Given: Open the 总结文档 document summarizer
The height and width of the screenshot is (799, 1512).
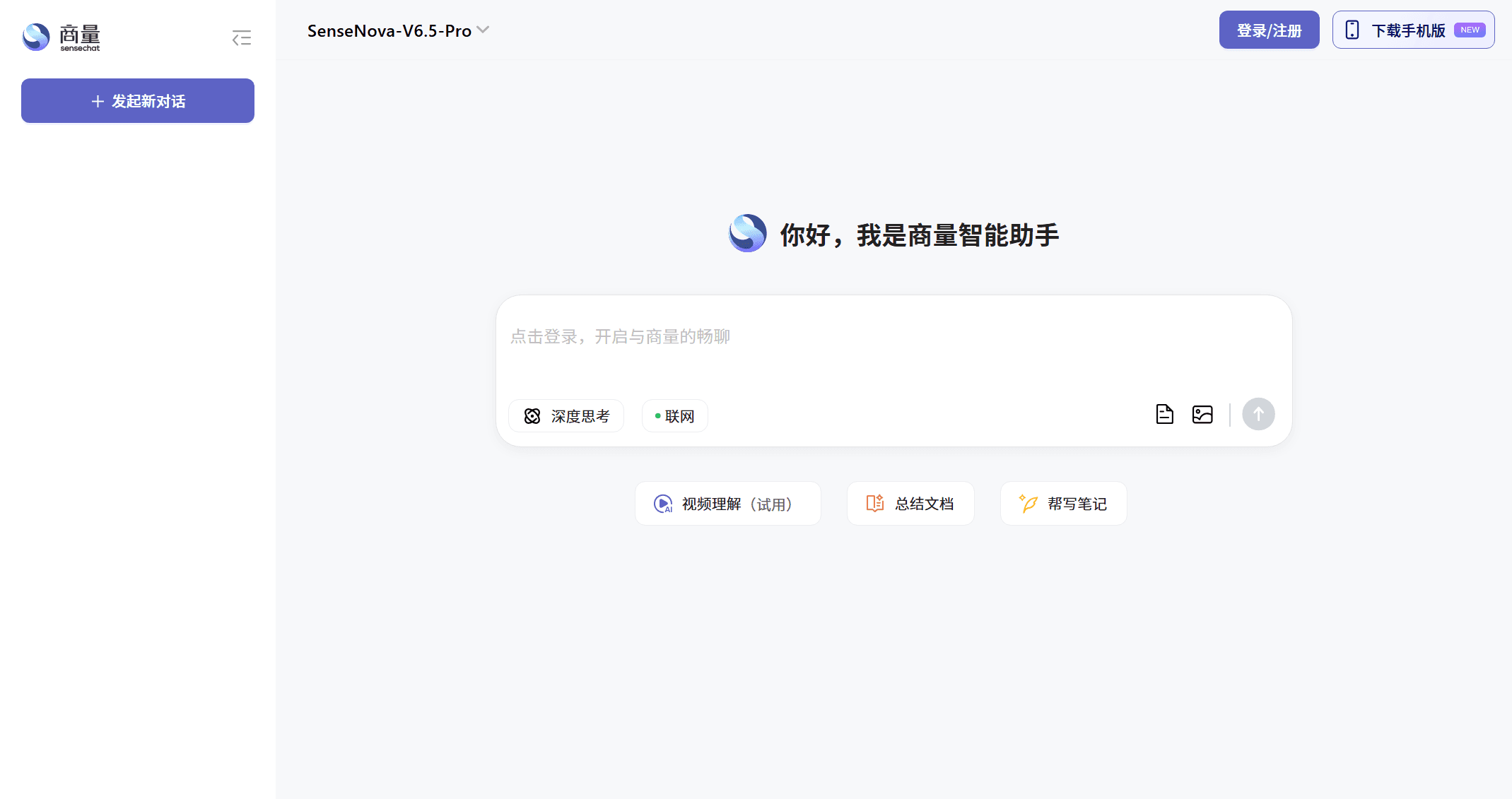Looking at the screenshot, I should [x=910, y=503].
